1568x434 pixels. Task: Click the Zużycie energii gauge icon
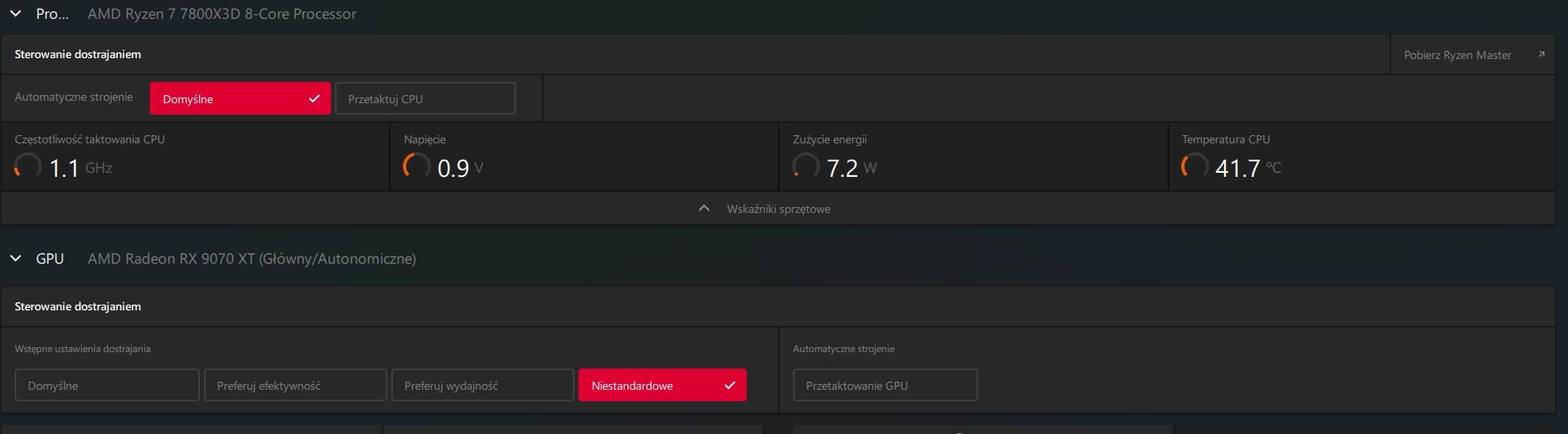tap(806, 166)
